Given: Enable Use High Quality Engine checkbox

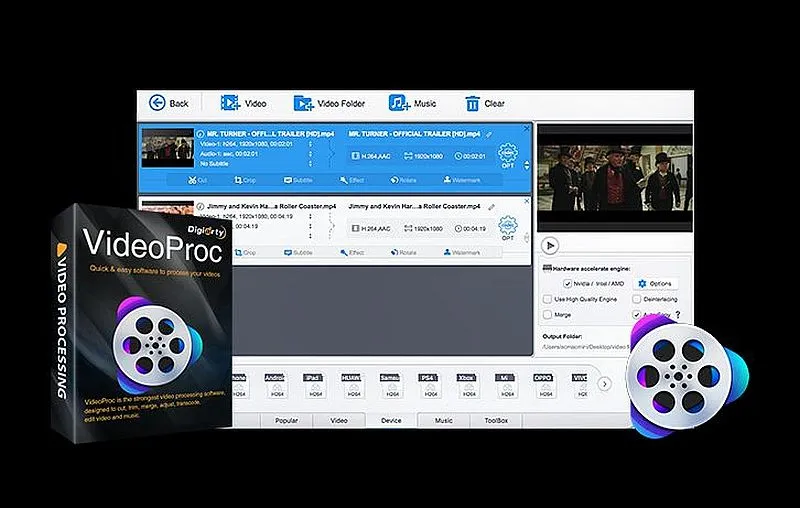Looking at the screenshot, I should coord(547,299).
